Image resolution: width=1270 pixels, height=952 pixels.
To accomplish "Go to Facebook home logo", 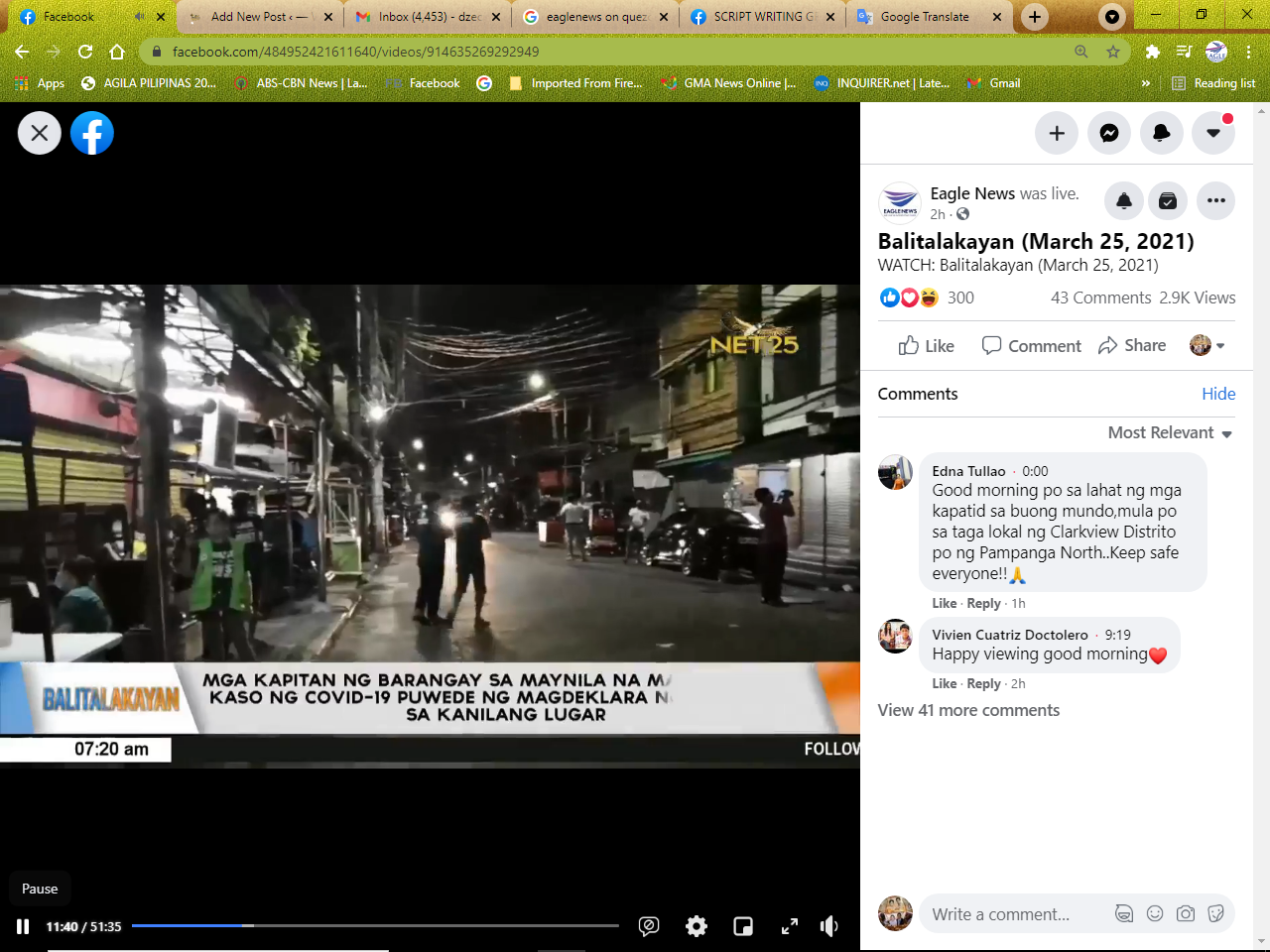I will 92,133.
